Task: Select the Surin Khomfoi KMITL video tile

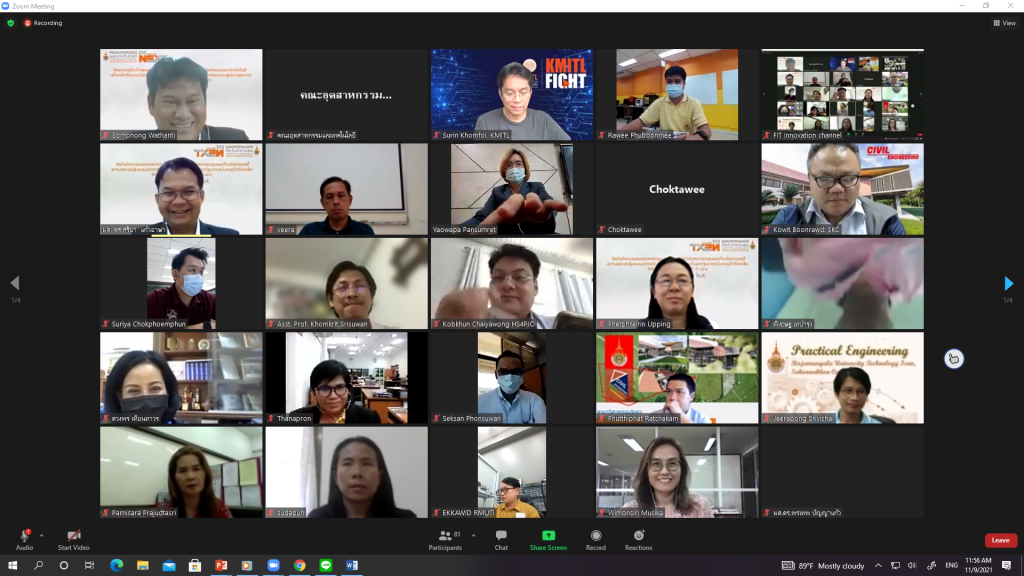Action: pyautogui.click(x=511, y=94)
